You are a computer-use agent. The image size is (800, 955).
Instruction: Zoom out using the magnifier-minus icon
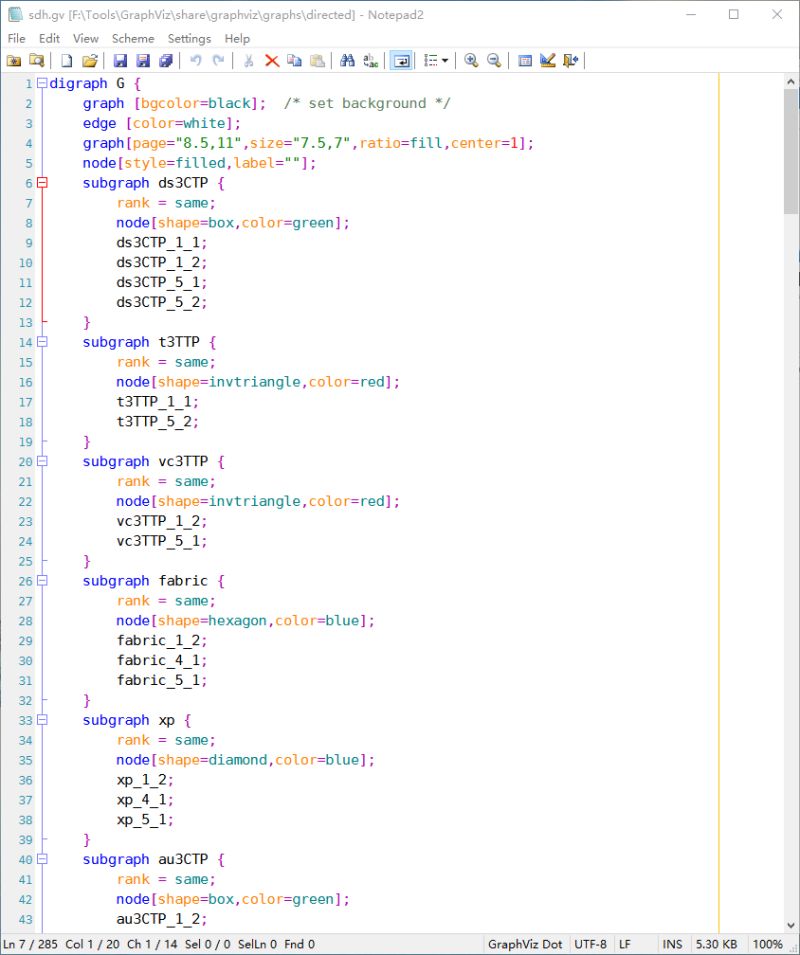coord(493,61)
